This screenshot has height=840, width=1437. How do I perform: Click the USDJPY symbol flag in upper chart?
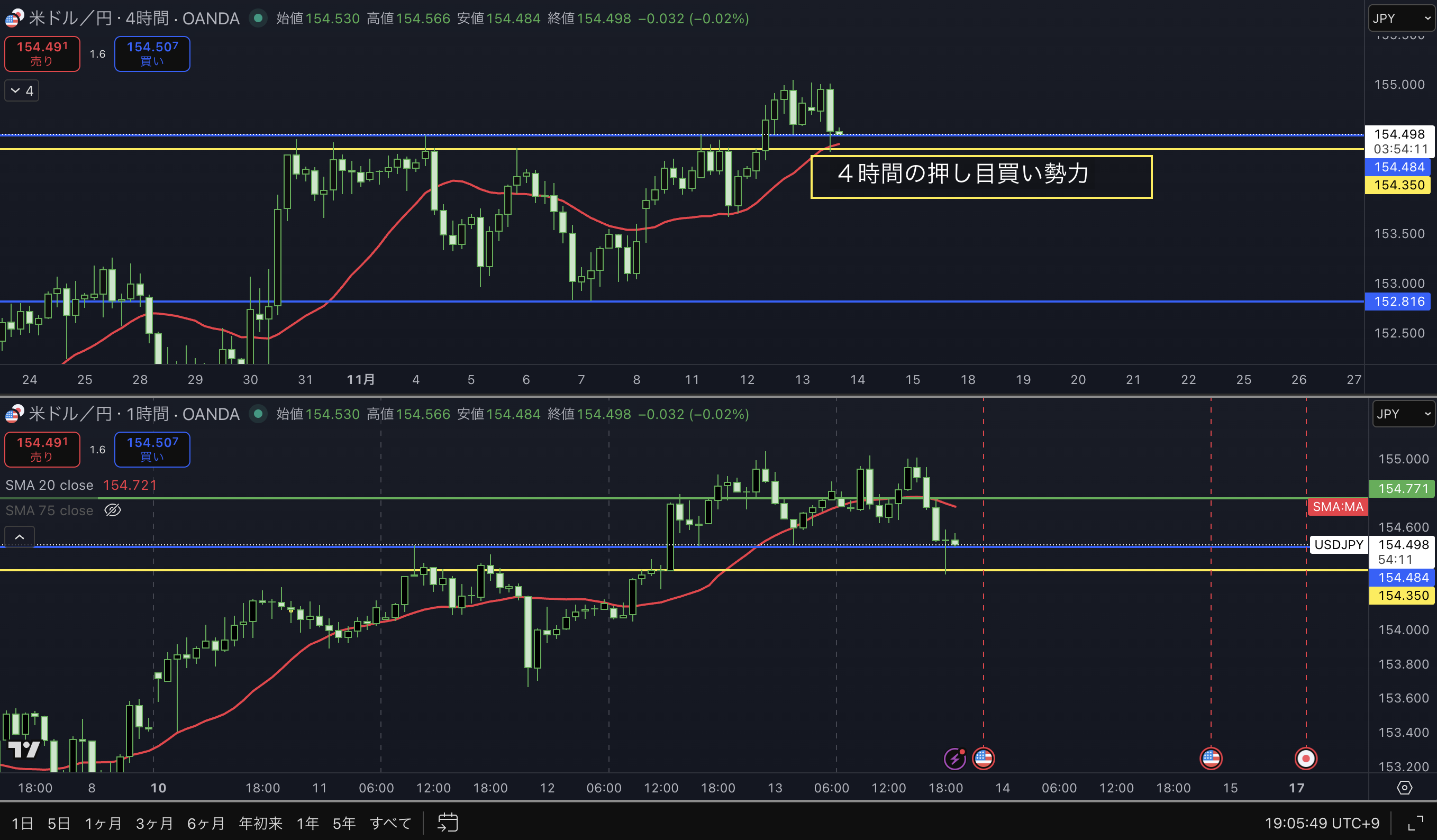(14, 18)
